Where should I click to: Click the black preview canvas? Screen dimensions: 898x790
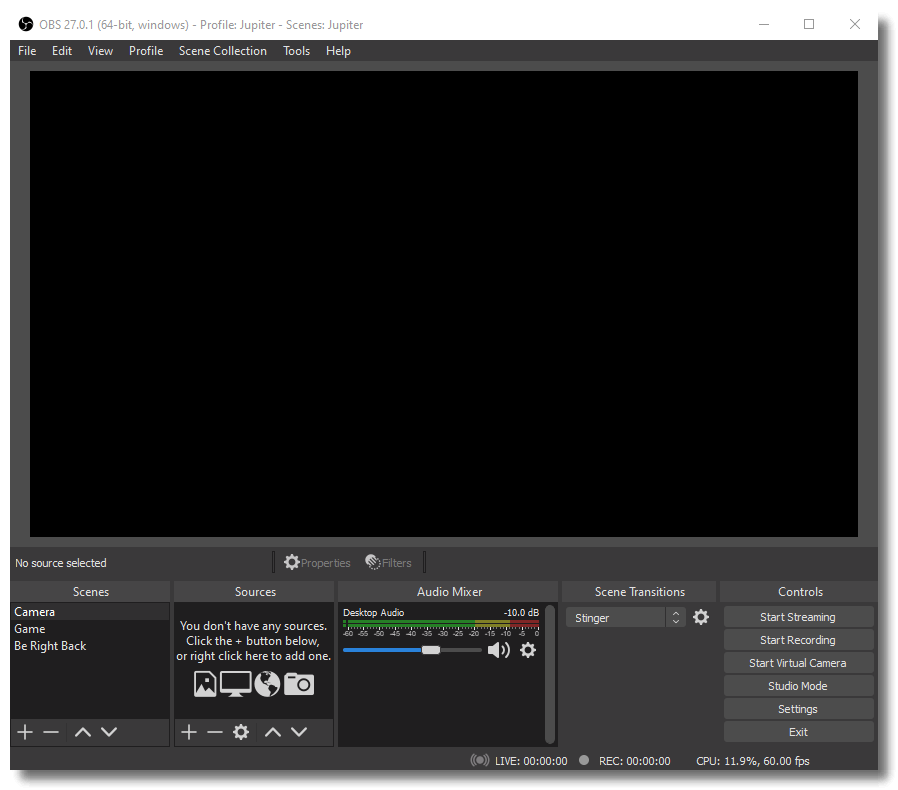point(444,304)
